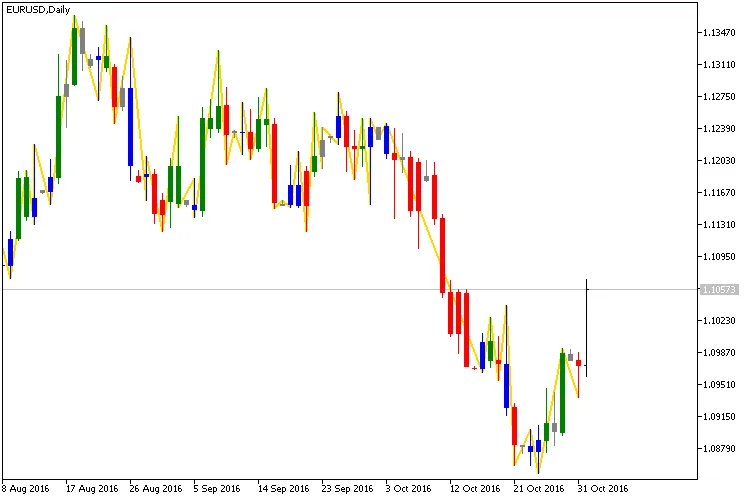Select the 5 Sep 2016 date marker

(x=217, y=489)
